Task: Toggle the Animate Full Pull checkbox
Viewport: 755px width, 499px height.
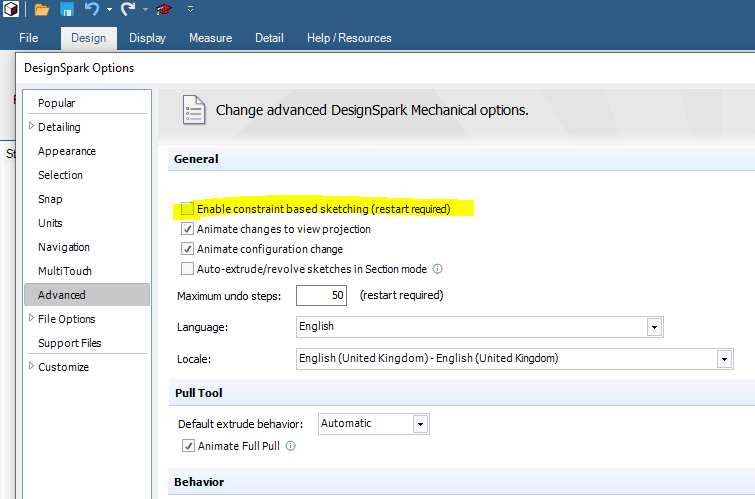Action: pyautogui.click(x=188, y=446)
